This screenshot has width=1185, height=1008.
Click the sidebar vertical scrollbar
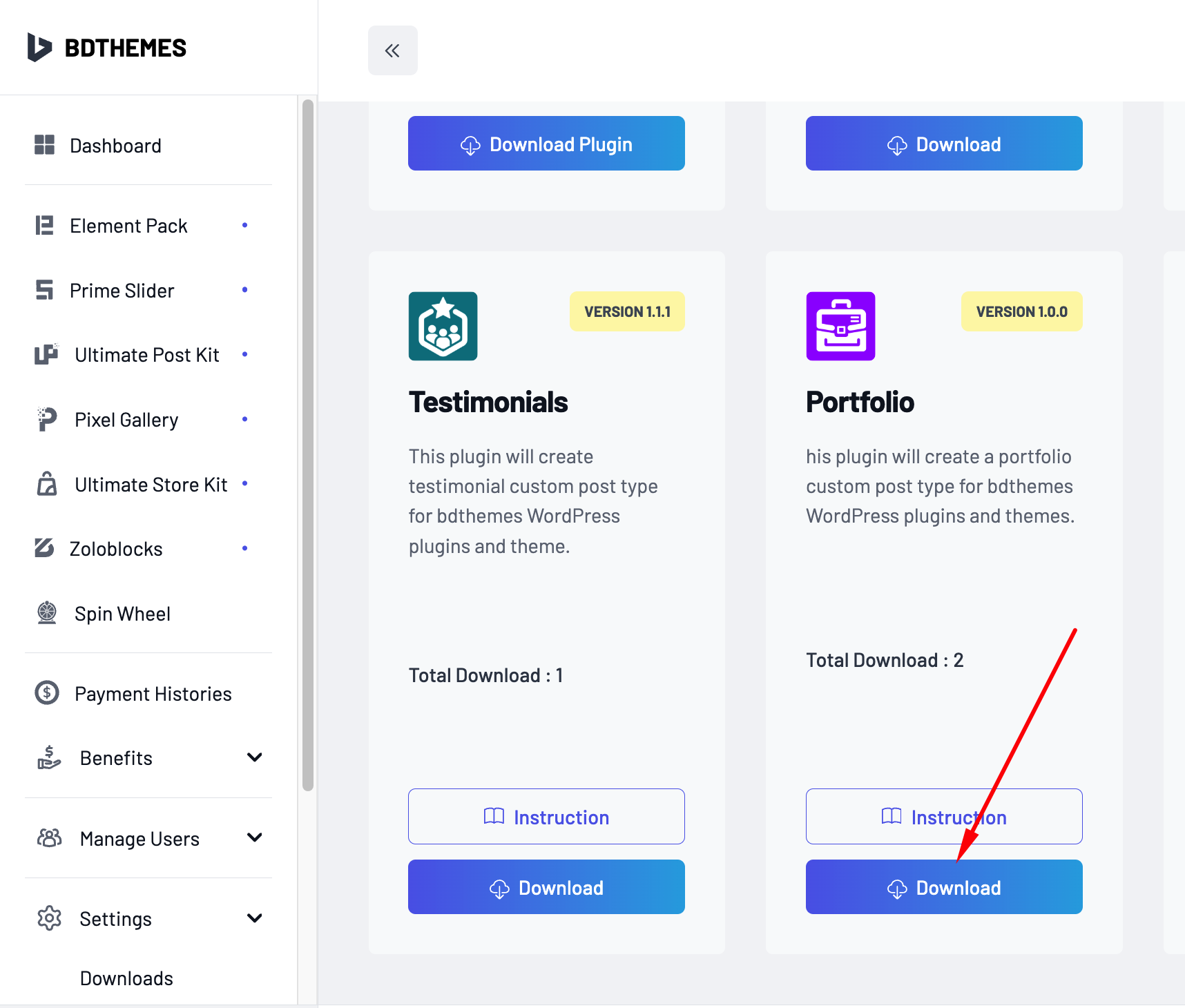coord(308,445)
